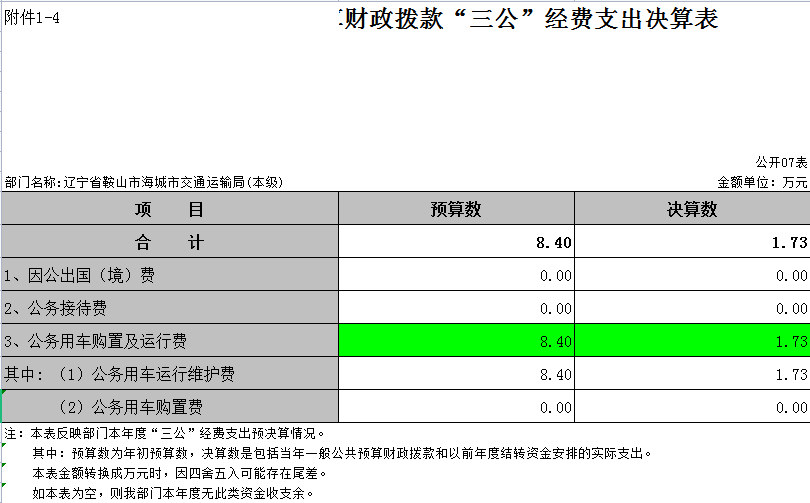Select budget 0.00 in the 公务接待费 row

tap(456, 308)
